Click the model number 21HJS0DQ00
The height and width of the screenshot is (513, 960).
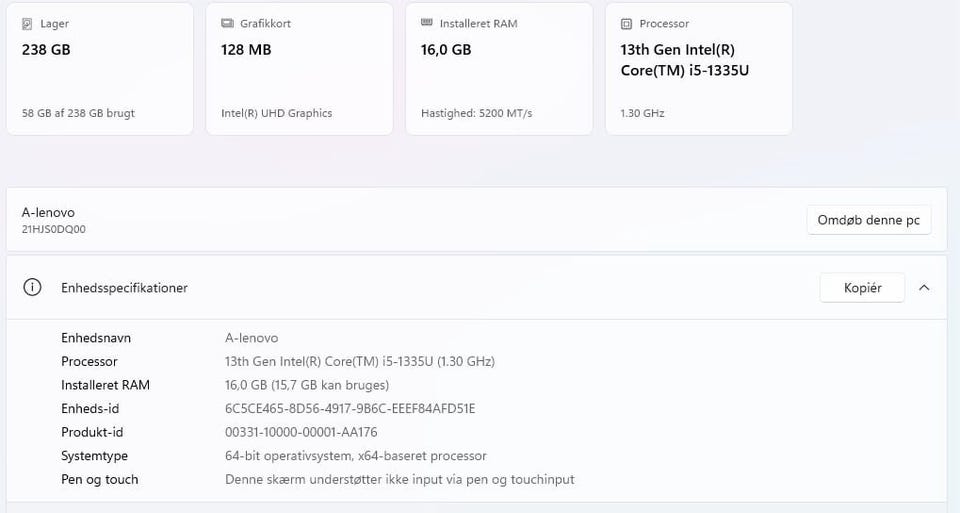[x=54, y=229]
